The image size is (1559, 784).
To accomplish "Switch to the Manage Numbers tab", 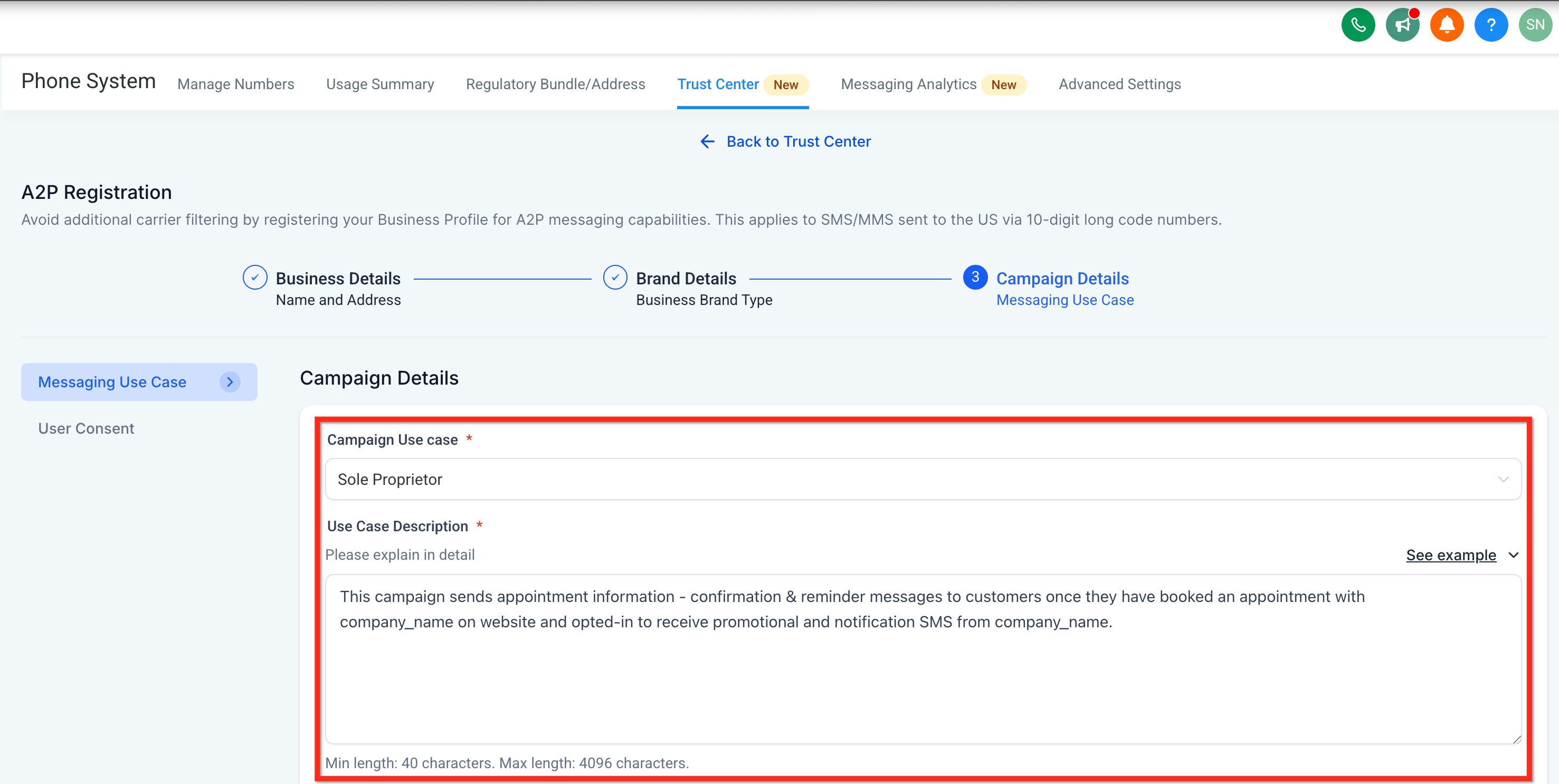I will (x=235, y=84).
